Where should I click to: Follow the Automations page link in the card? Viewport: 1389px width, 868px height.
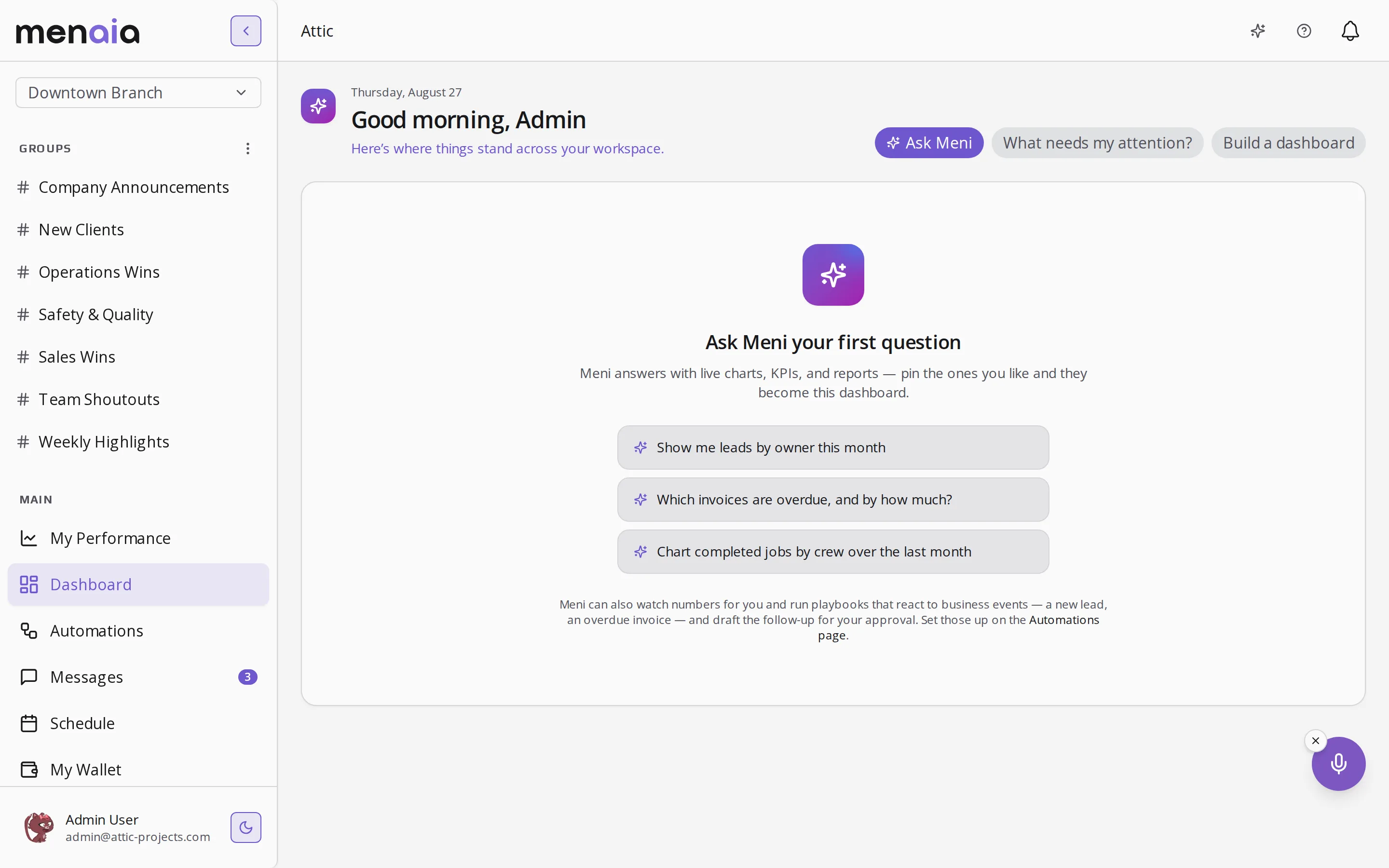click(1063, 620)
